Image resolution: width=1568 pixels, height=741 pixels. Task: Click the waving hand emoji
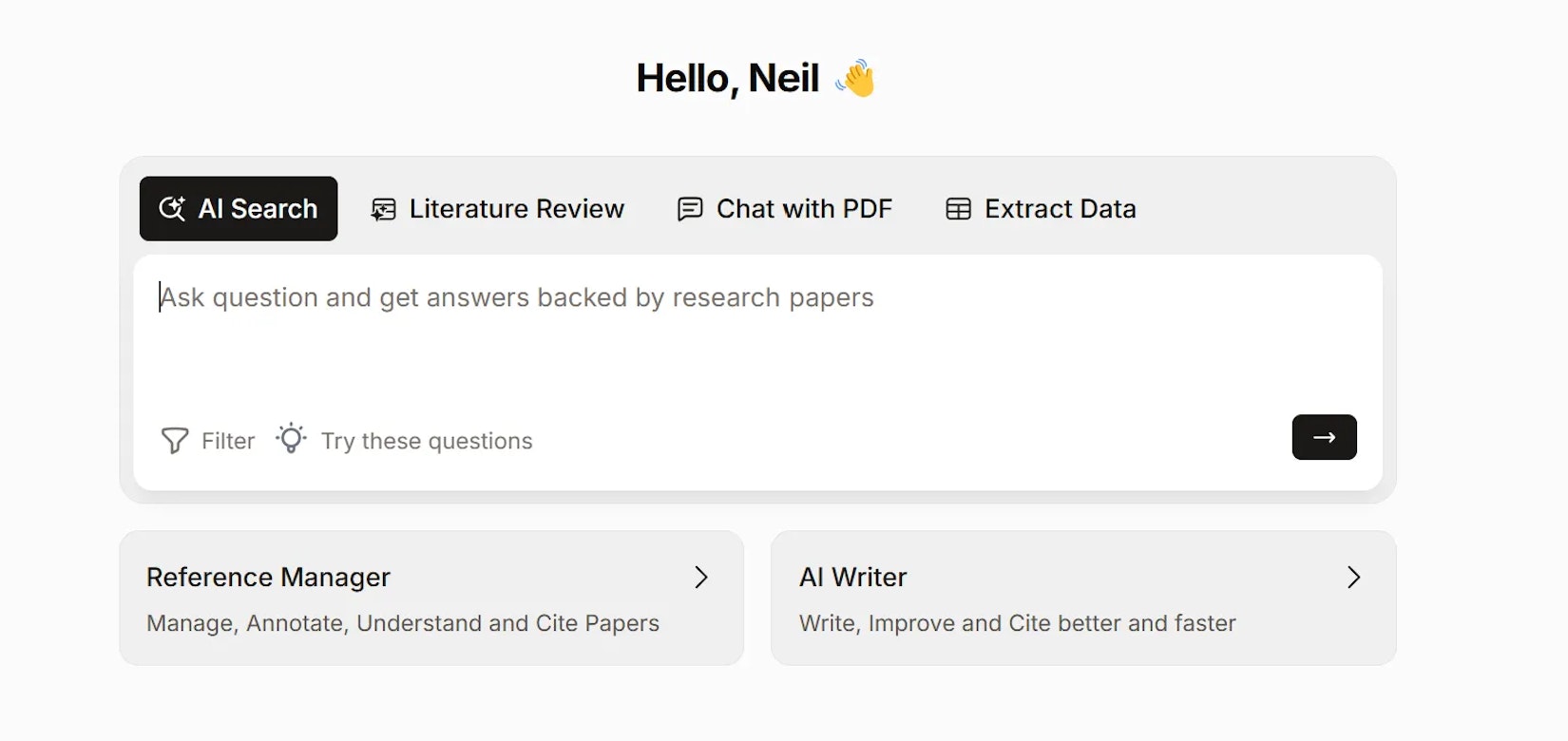(855, 79)
